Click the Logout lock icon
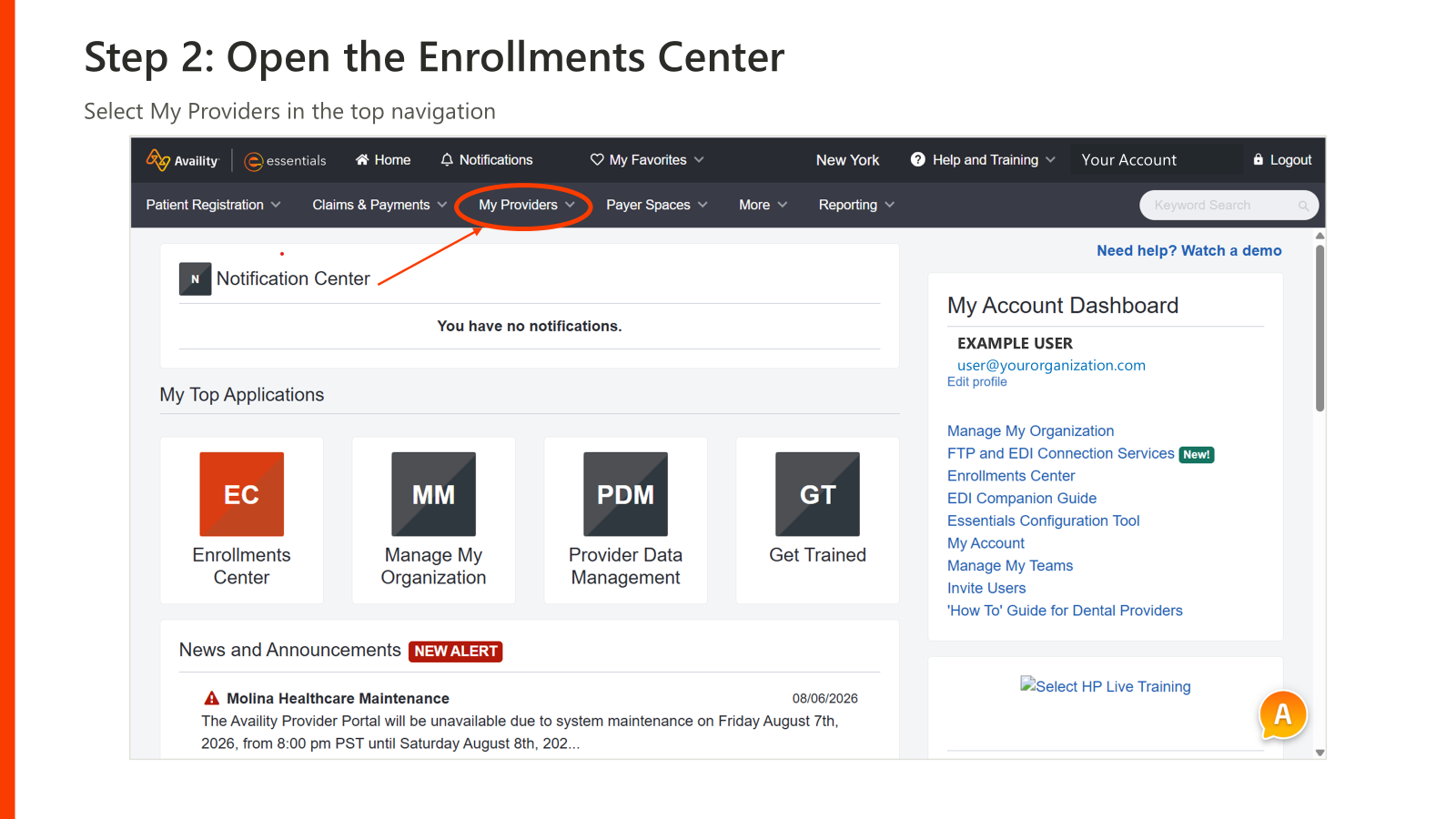Image resolution: width=1456 pixels, height=819 pixels. point(1259,159)
